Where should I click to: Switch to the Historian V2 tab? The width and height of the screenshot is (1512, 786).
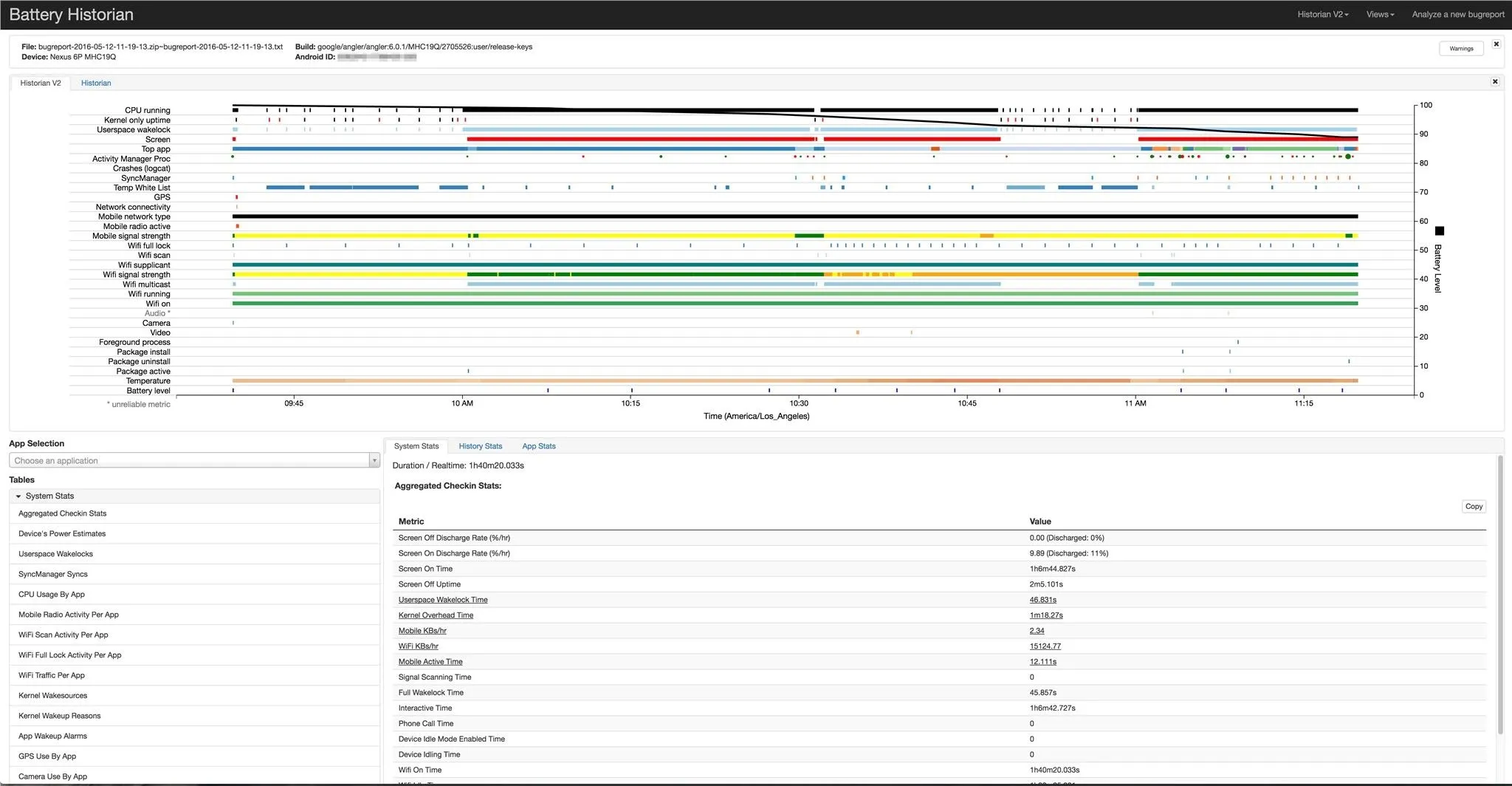[41, 83]
